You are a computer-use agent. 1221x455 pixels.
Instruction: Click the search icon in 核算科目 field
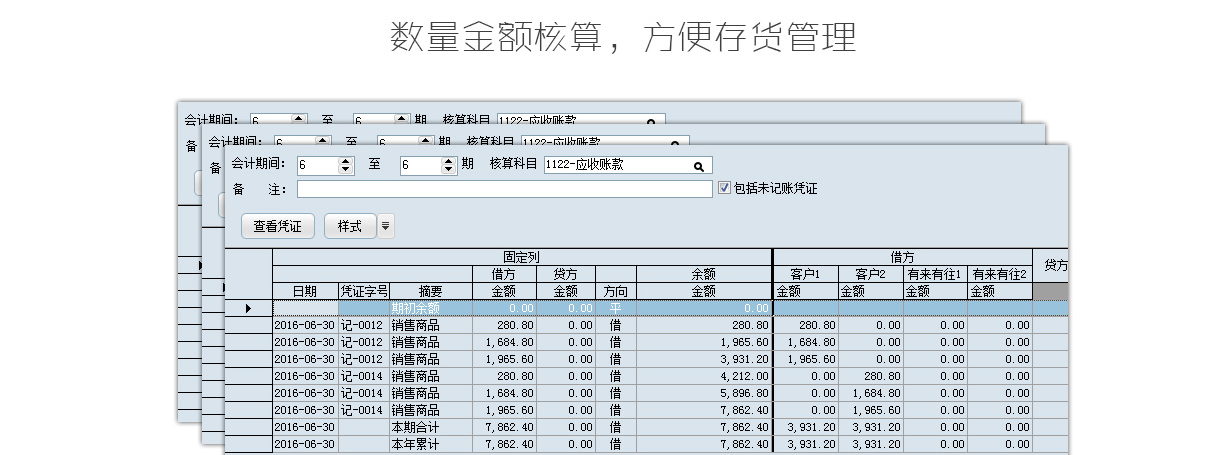coord(699,166)
